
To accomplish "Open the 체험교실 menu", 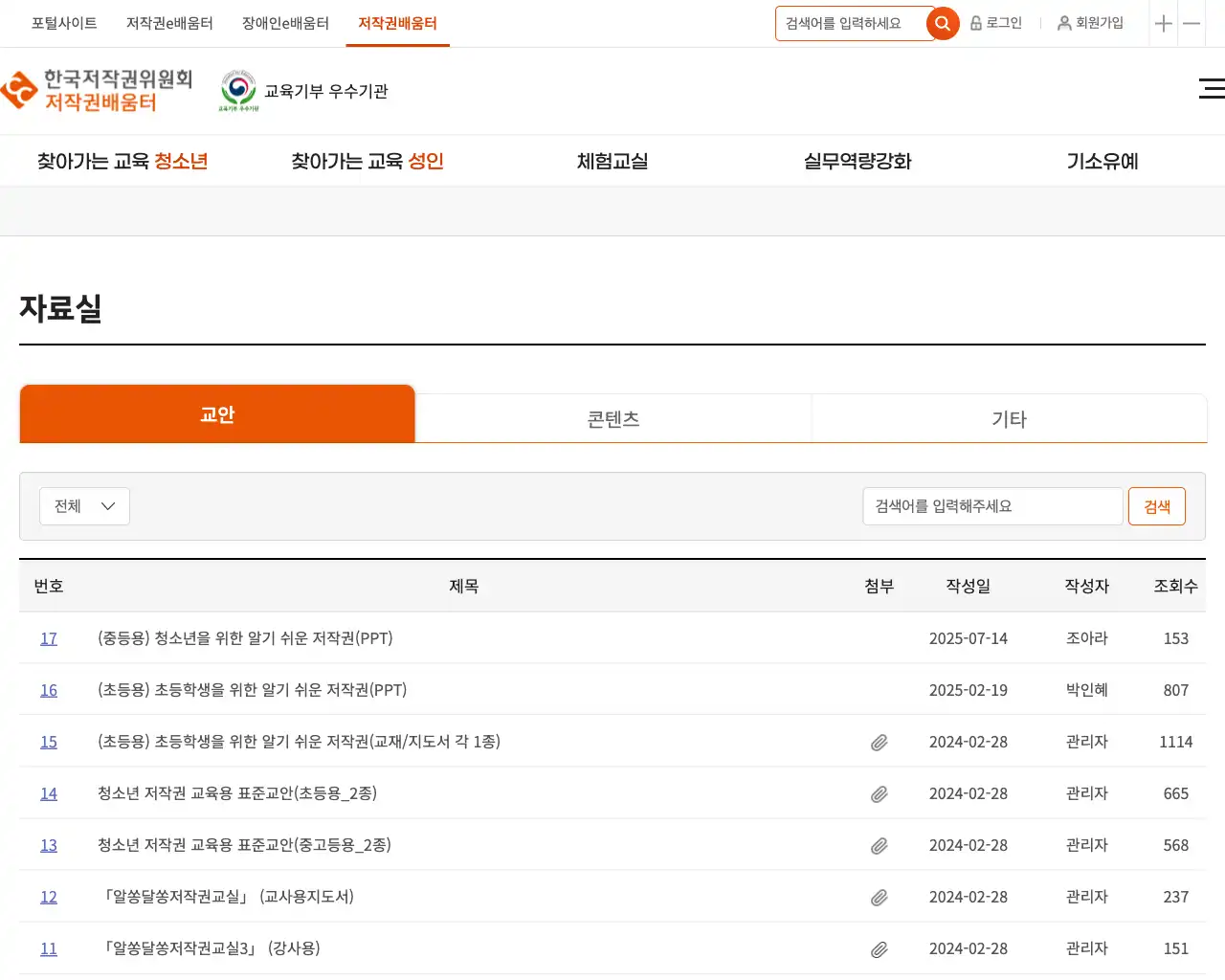I will pos(612,162).
